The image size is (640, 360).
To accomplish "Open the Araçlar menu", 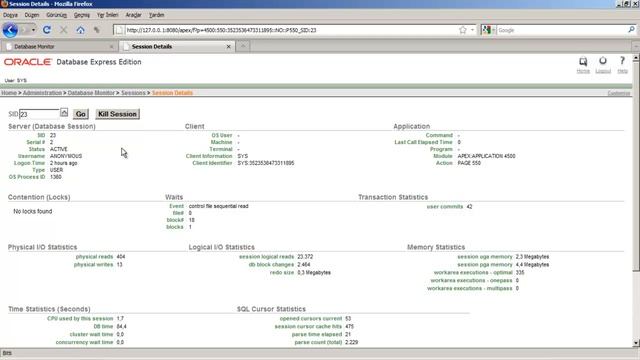I will point(133,15).
